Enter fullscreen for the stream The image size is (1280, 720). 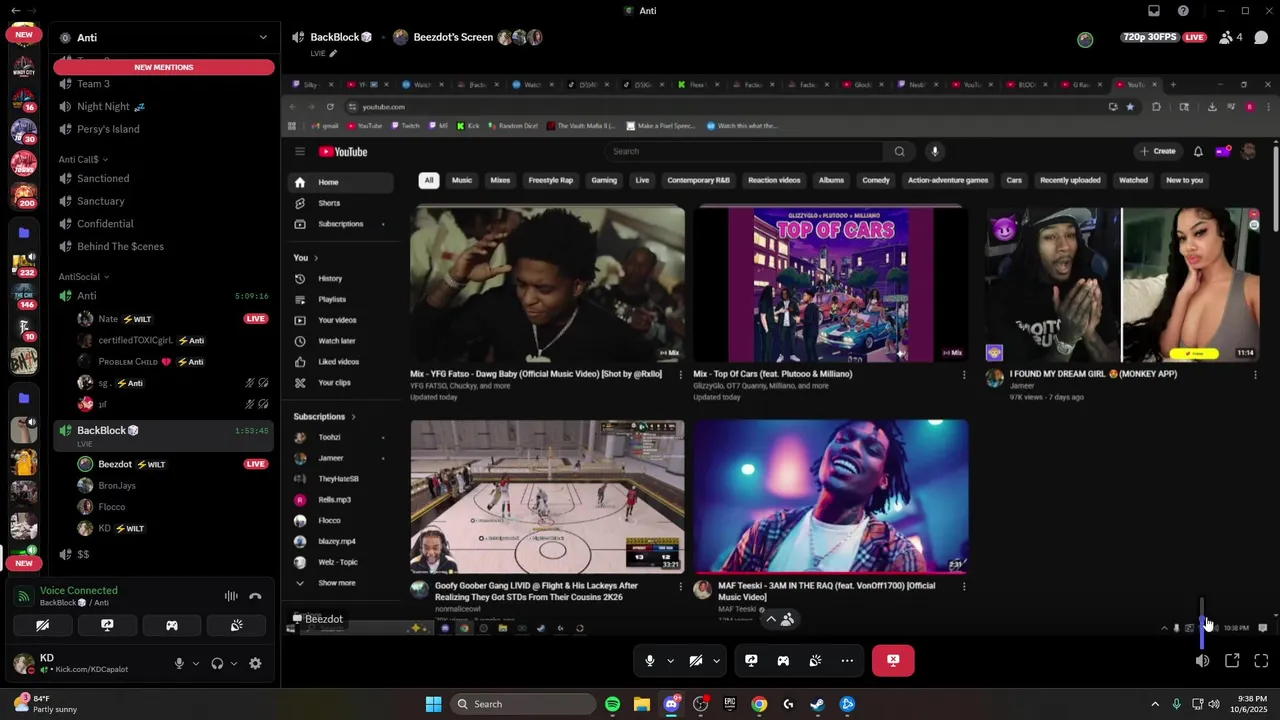point(1261,660)
